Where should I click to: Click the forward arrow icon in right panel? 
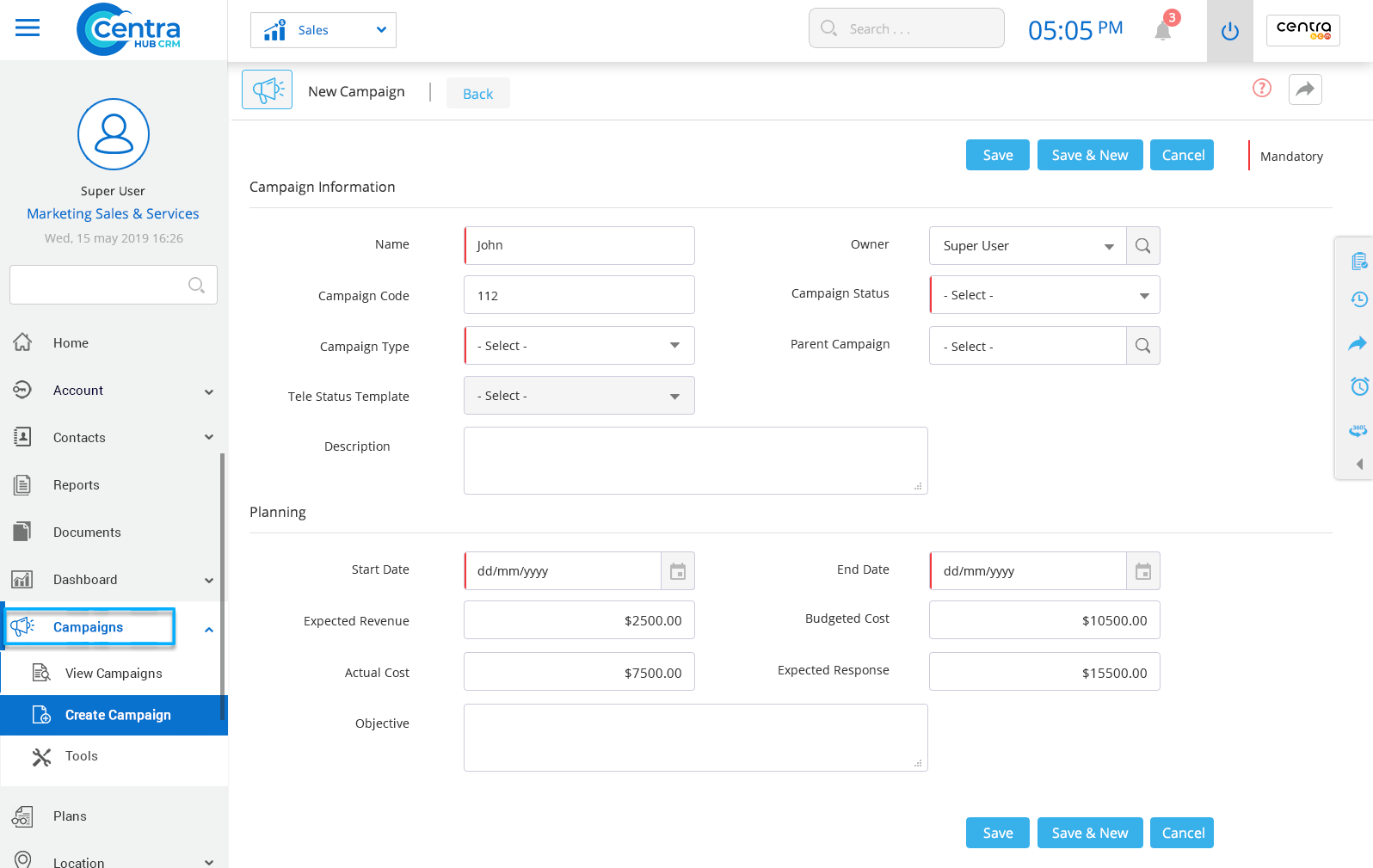[1358, 343]
